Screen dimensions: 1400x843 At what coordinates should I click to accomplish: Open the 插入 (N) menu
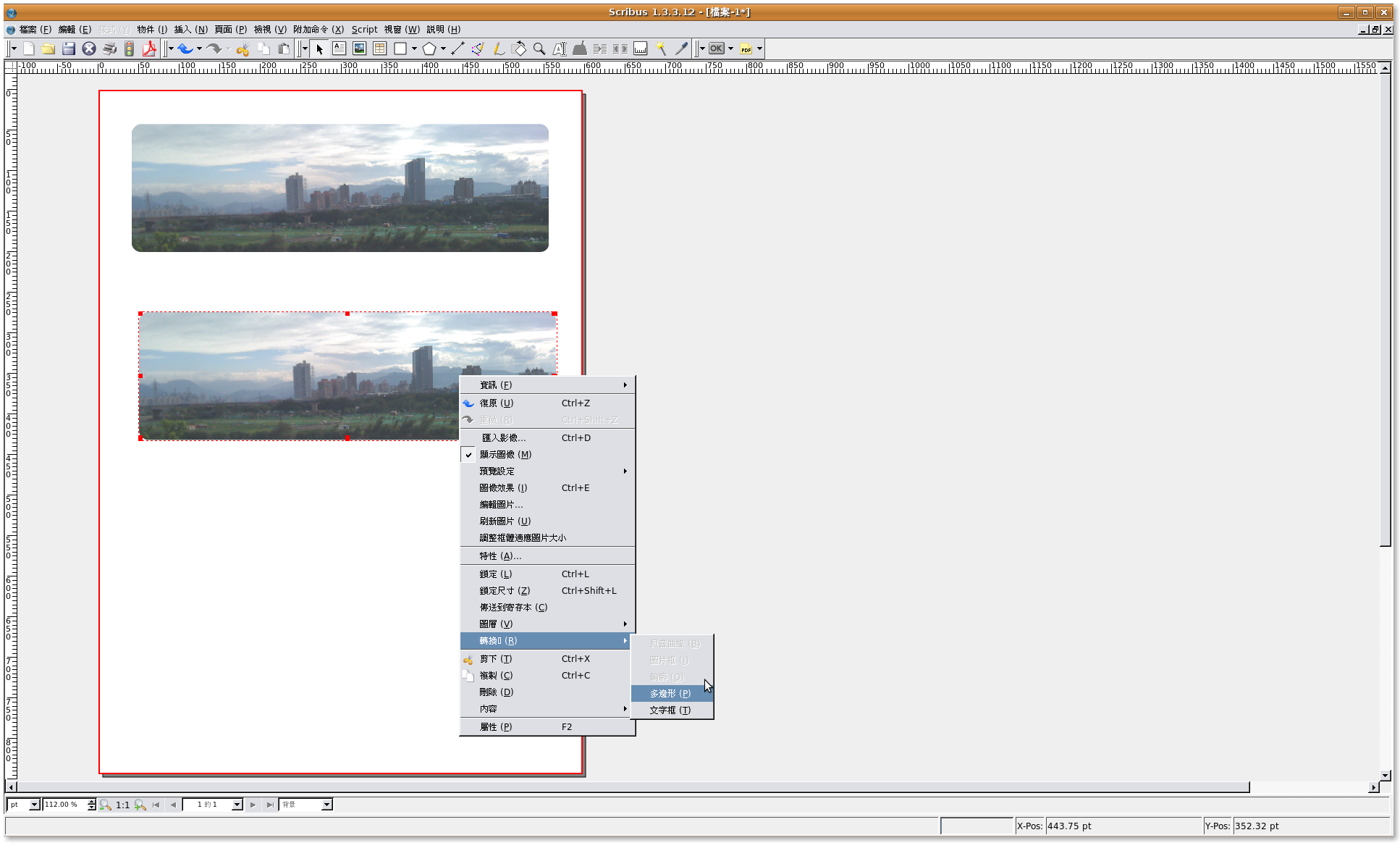coord(190,29)
